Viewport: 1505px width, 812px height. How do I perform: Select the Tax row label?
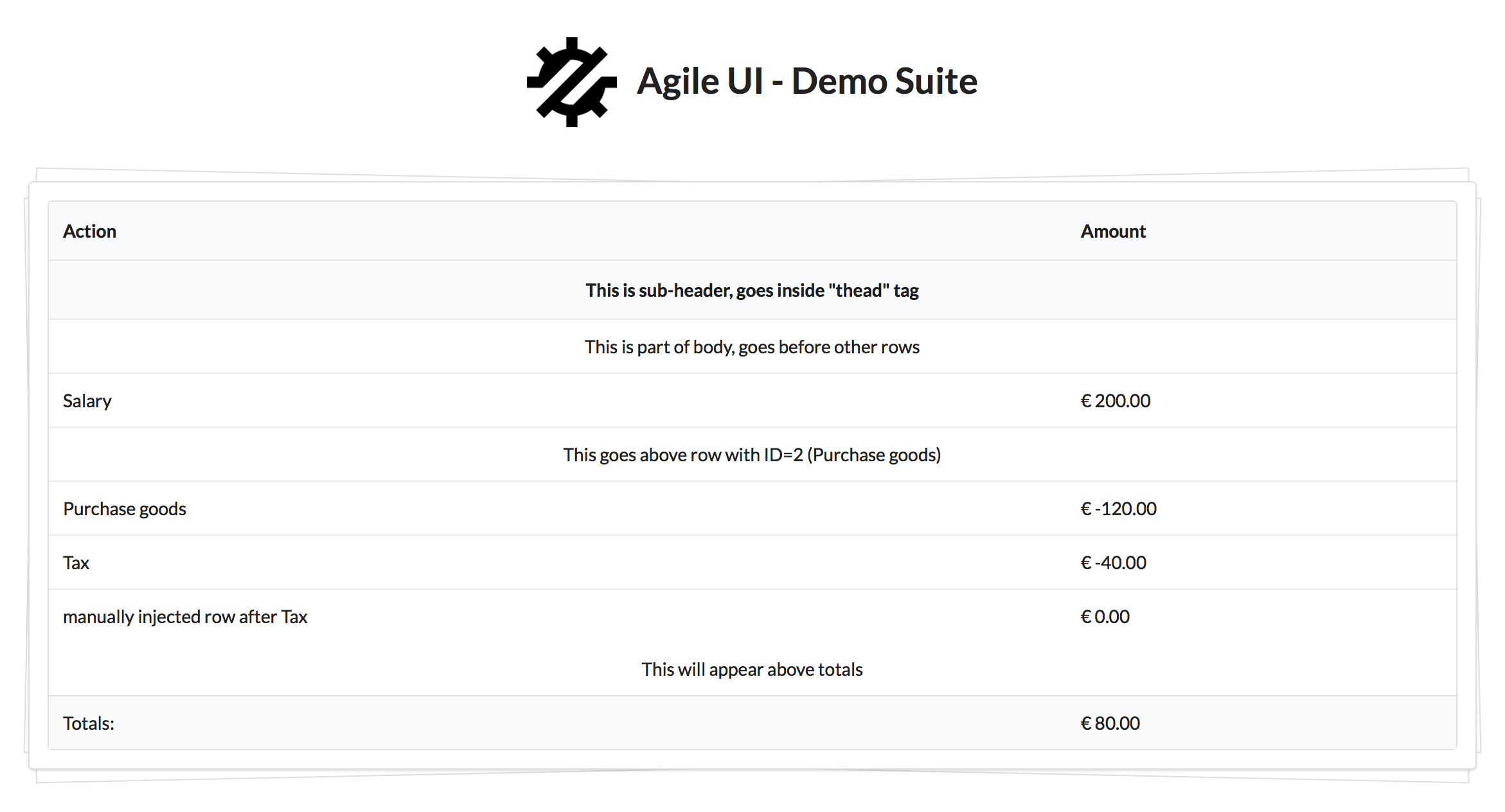tap(76, 563)
